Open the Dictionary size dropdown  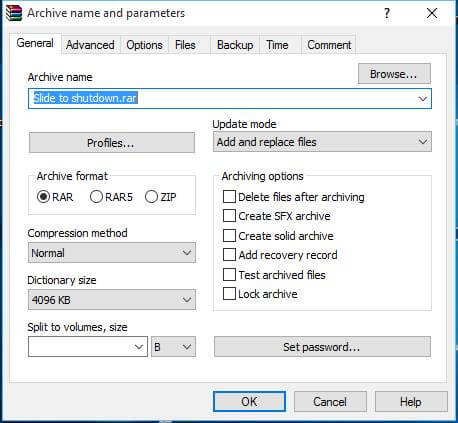pos(112,300)
